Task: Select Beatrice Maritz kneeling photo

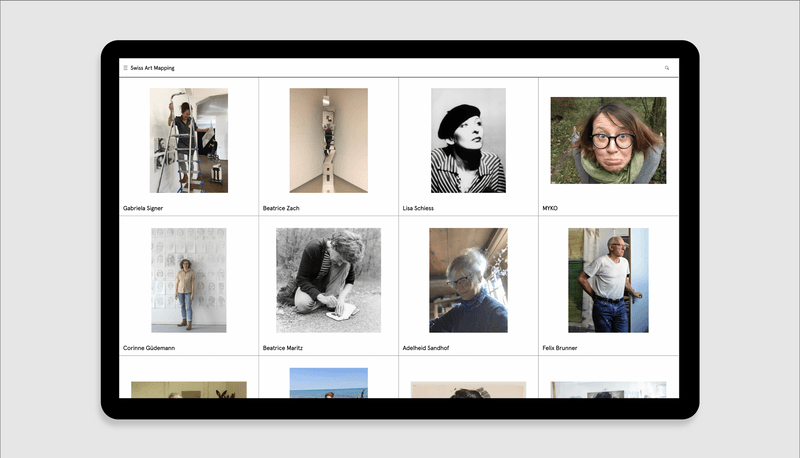Action: pyautogui.click(x=328, y=280)
